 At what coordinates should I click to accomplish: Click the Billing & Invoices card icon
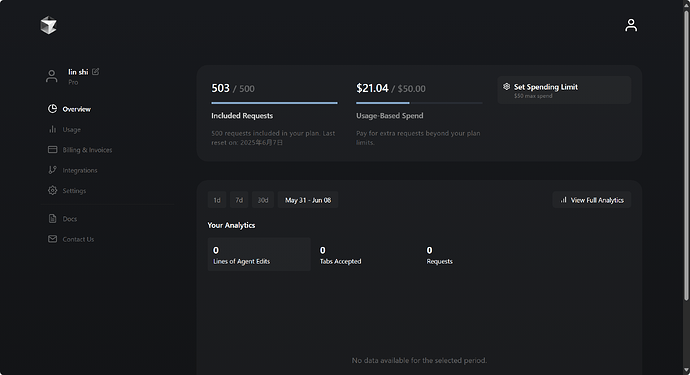click(52, 150)
